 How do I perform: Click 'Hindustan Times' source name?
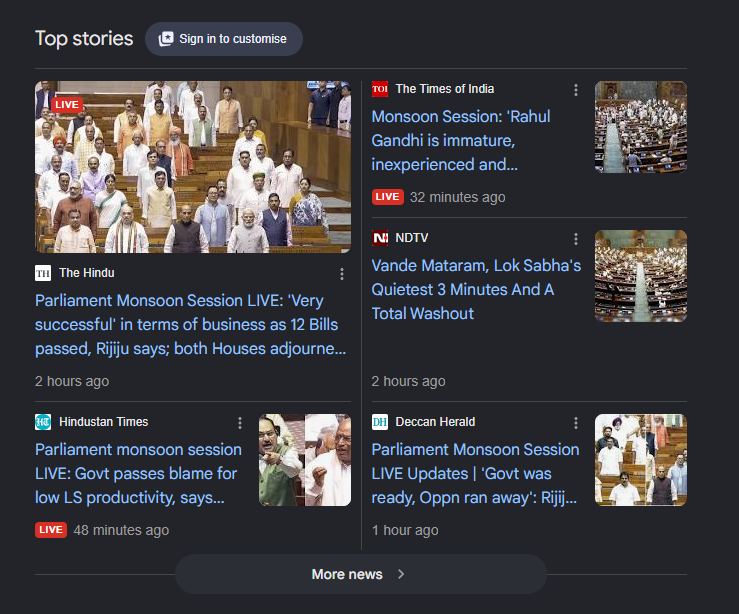point(104,422)
